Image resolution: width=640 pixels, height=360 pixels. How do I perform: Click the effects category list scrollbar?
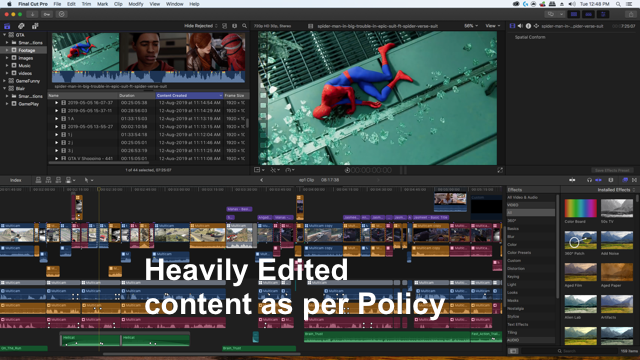[558, 246]
